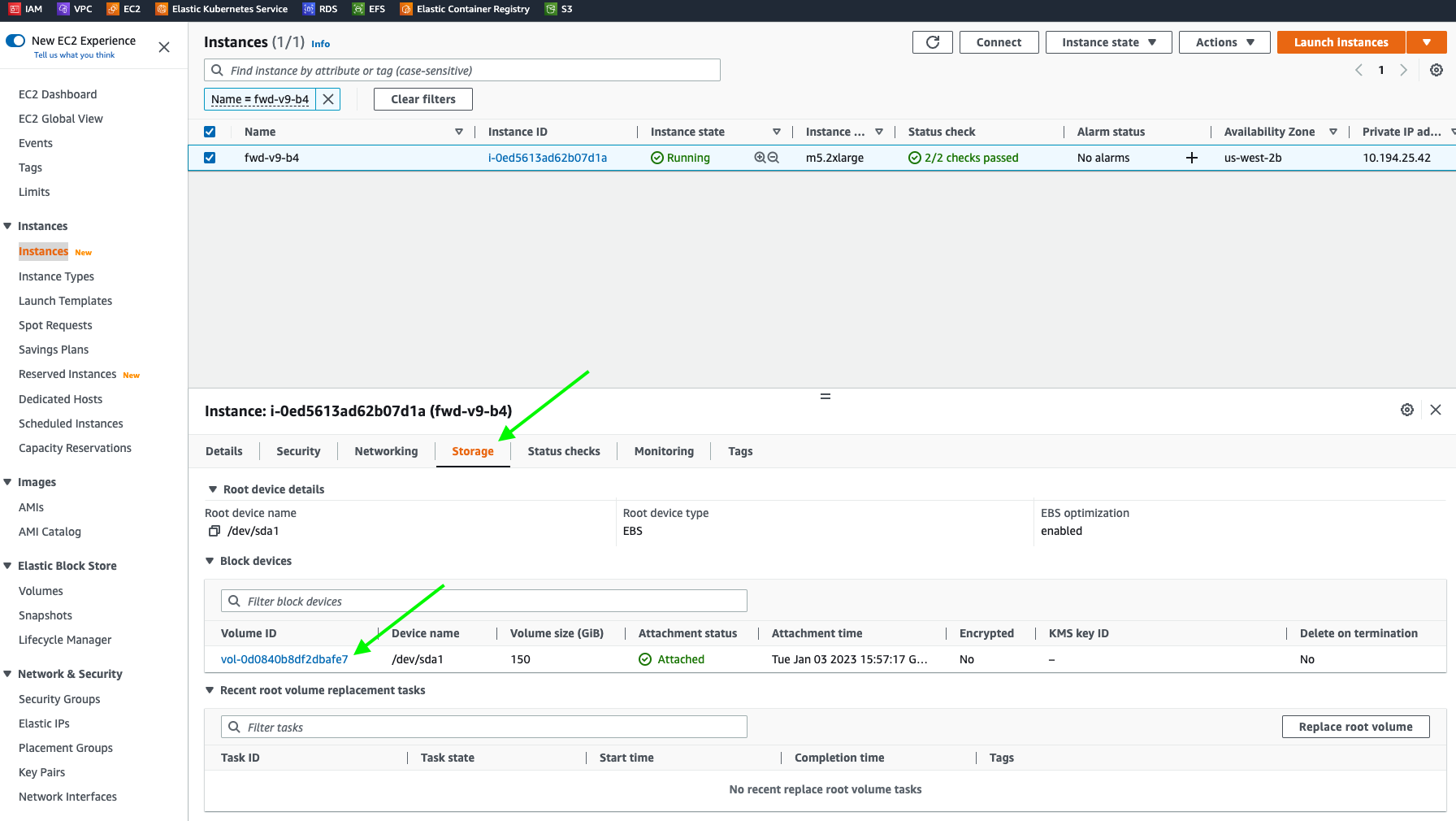Open table preferences gear icon
Screen dimensions: 1456x821
(1436, 70)
